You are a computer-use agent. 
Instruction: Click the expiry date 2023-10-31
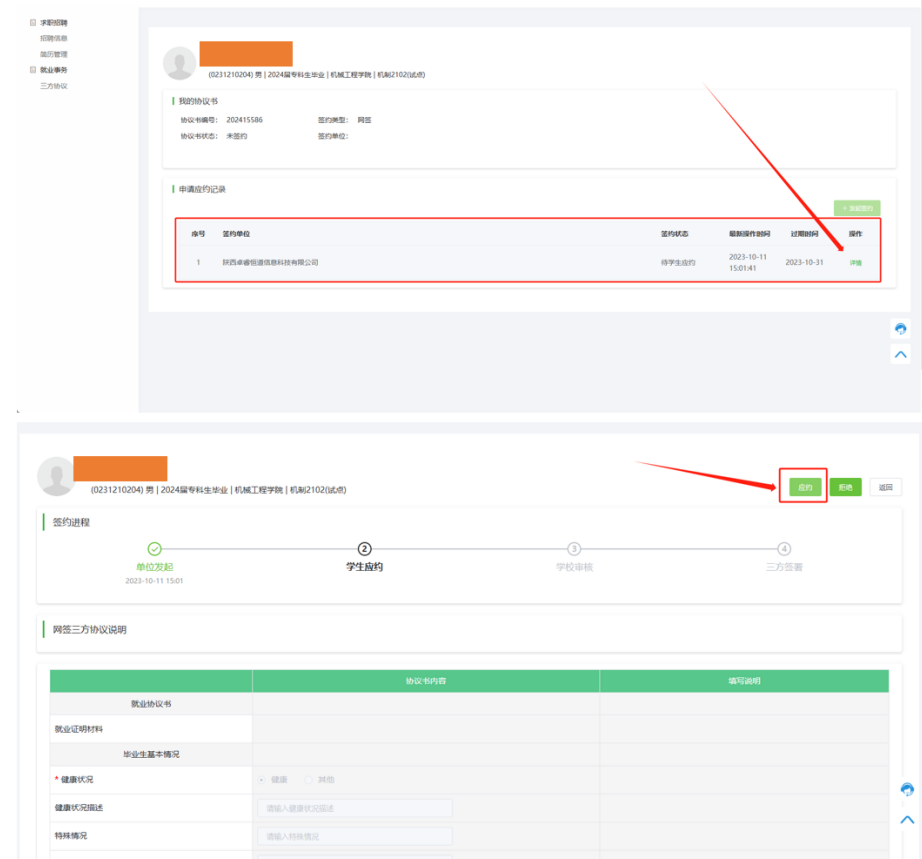(804, 262)
